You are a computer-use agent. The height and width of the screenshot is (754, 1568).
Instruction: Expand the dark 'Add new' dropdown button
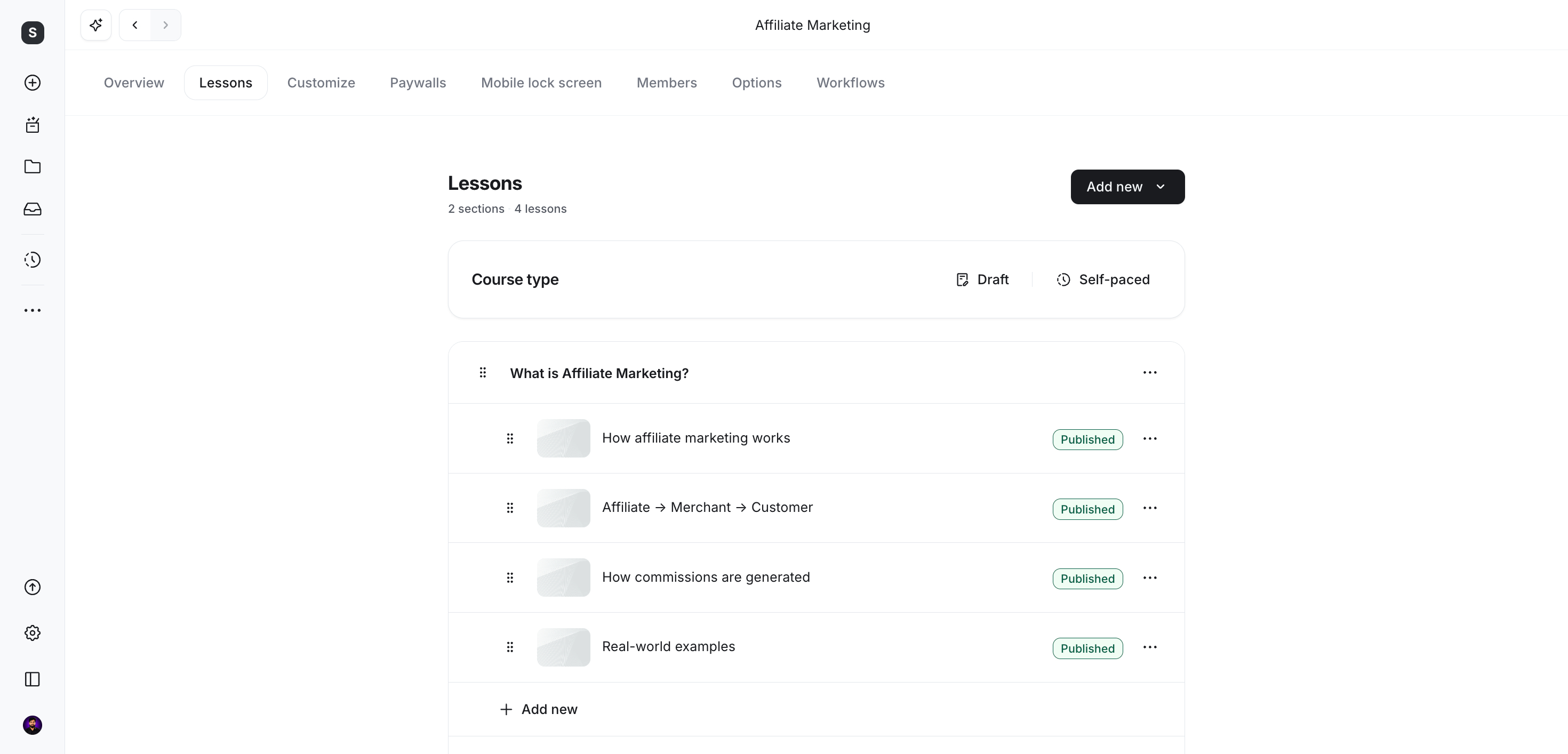click(1127, 187)
